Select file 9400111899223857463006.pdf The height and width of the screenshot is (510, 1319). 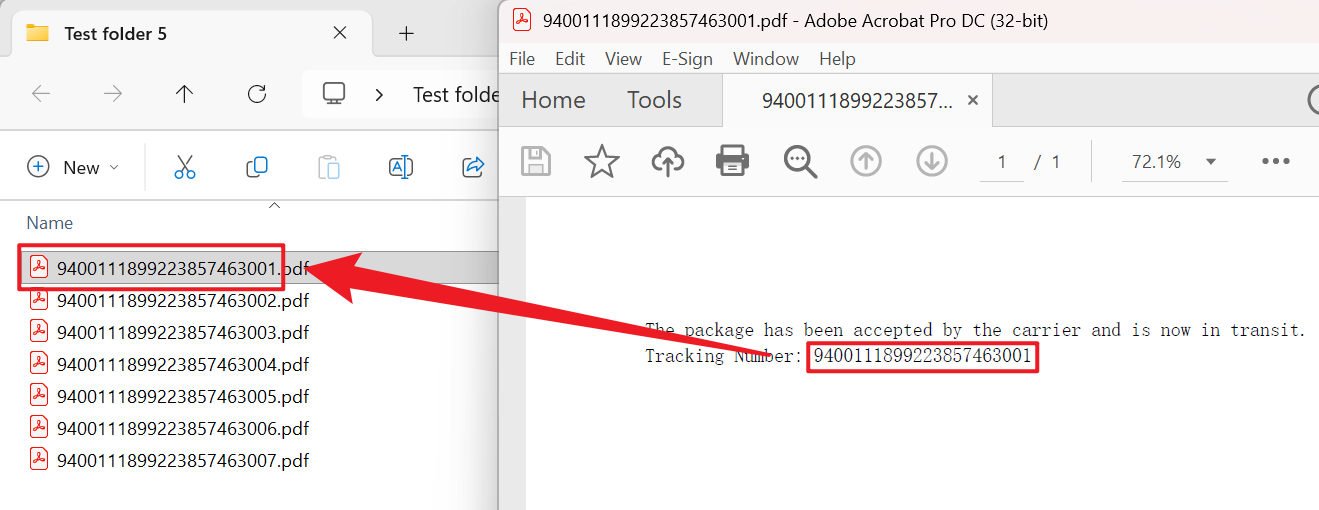pos(183,428)
